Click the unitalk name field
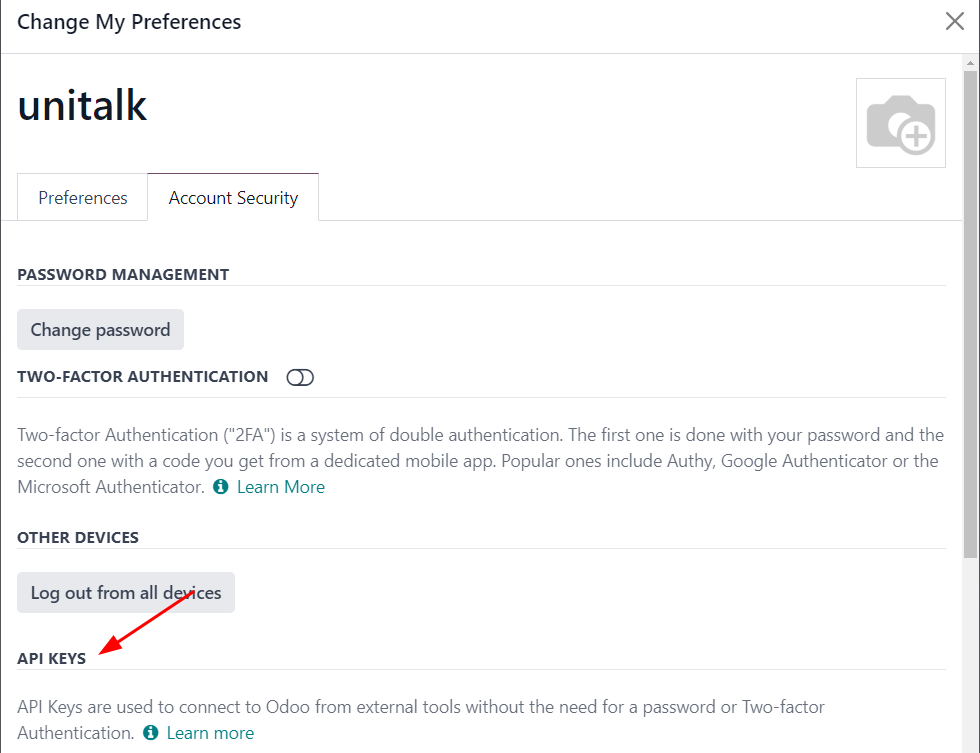This screenshot has width=980, height=753. click(82, 105)
